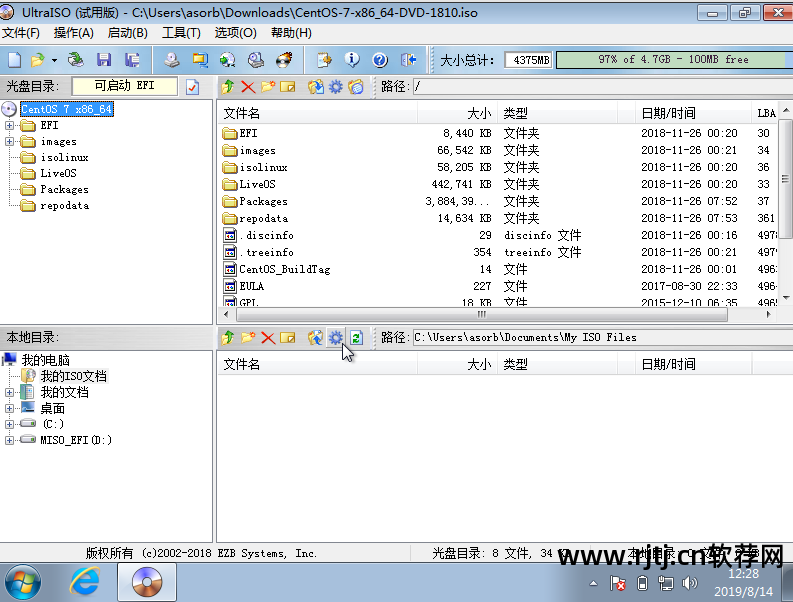Click the Open file folder icon
This screenshot has width=793, height=602.
click(38, 60)
